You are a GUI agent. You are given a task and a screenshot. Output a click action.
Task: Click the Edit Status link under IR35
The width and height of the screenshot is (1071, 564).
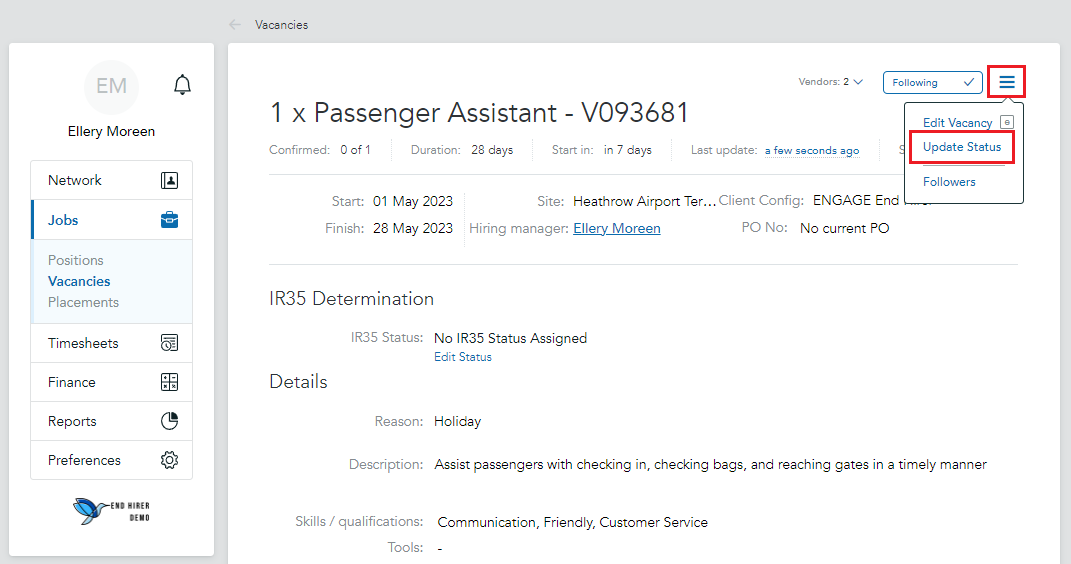463,357
